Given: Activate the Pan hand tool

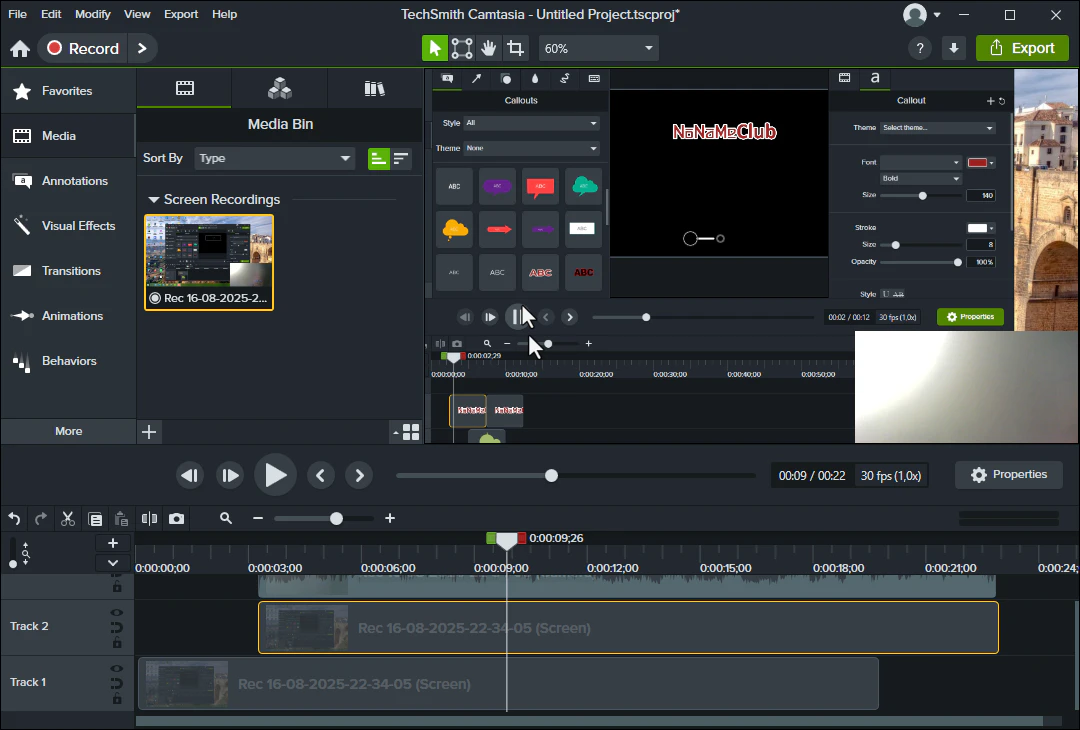Looking at the screenshot, I should pyautogui.click(x=489, y=48).
